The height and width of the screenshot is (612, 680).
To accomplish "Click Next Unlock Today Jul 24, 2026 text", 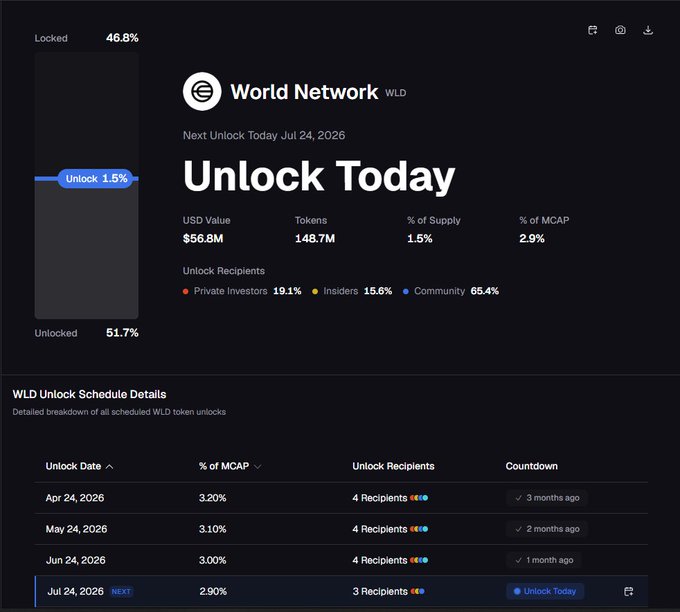I will pyautogui.click(x=264, y=135).
